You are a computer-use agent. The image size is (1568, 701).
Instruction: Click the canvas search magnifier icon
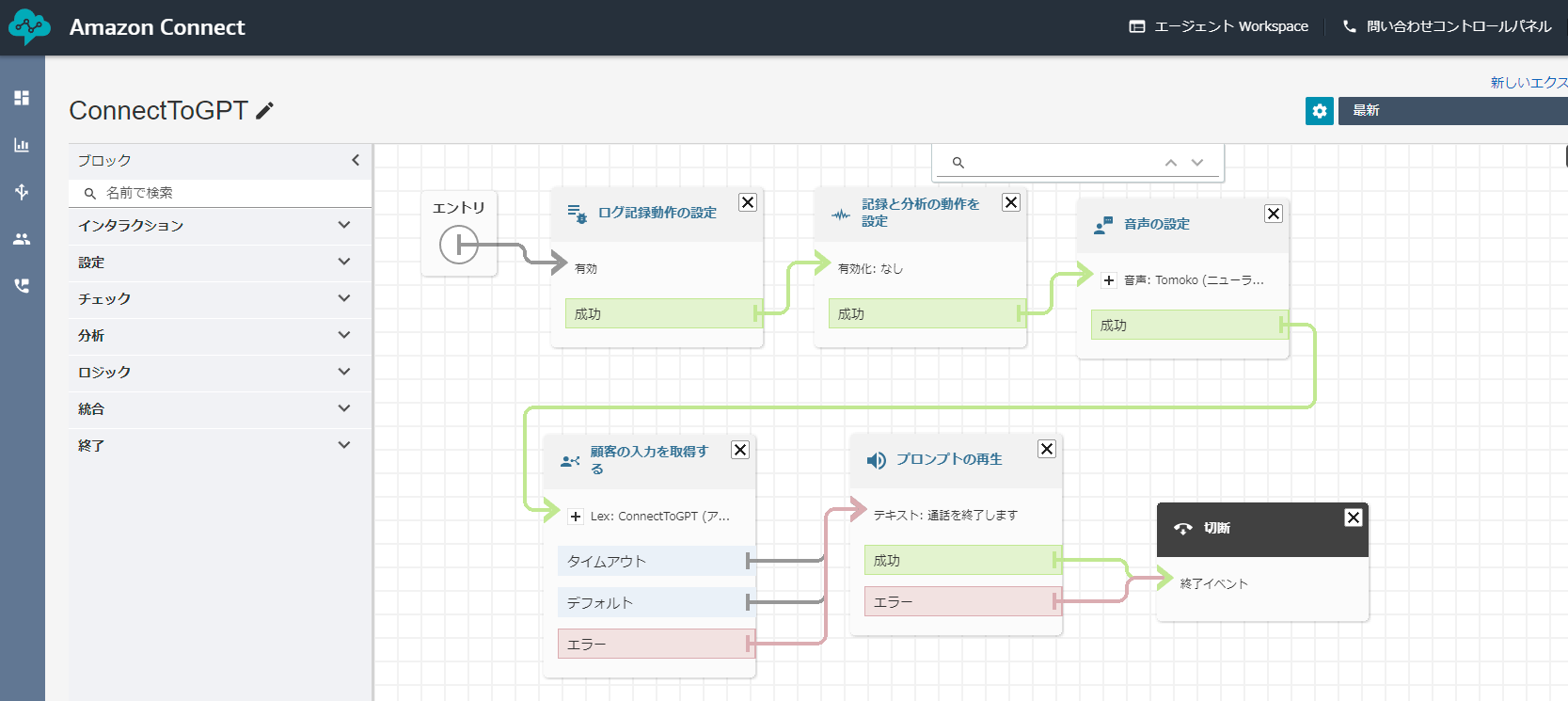point(958,163)
